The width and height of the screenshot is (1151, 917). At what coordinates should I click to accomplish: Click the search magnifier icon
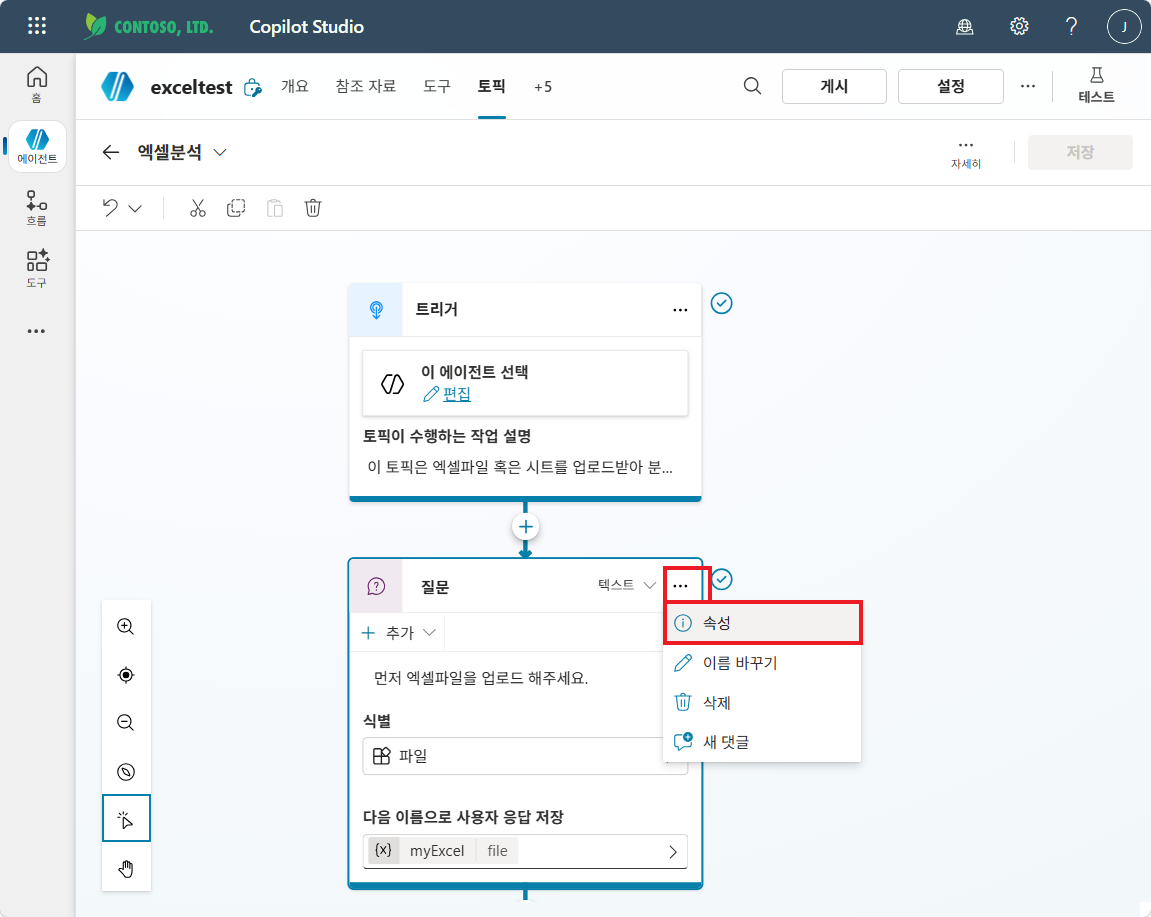752,86
